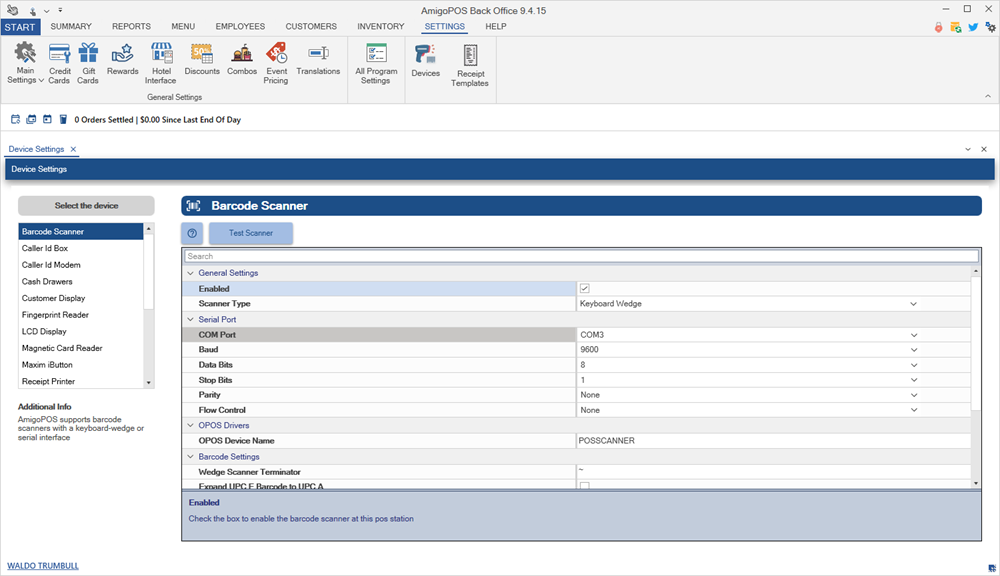Click the help question mark button

point(192,233)
